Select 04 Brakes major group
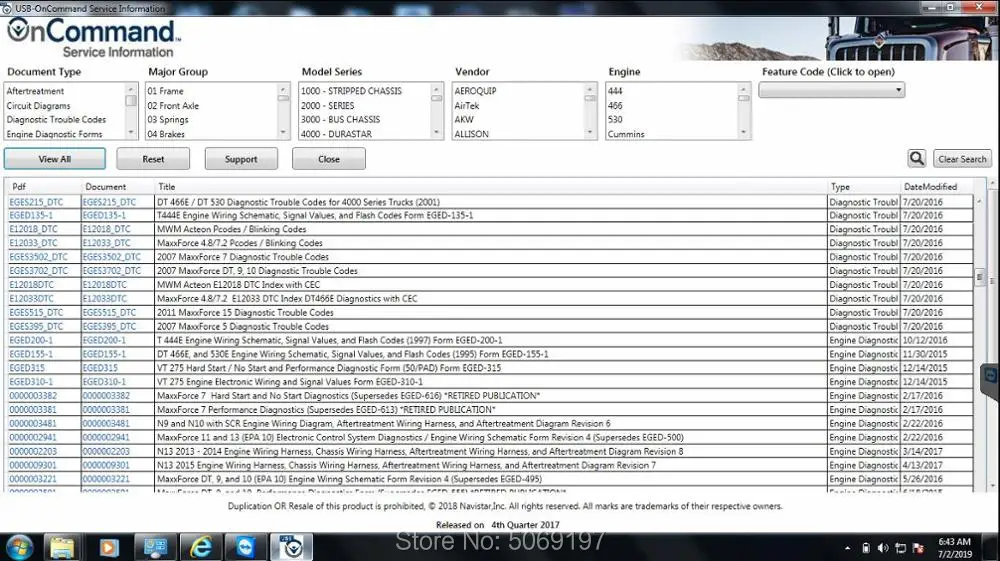 point(166,134)
